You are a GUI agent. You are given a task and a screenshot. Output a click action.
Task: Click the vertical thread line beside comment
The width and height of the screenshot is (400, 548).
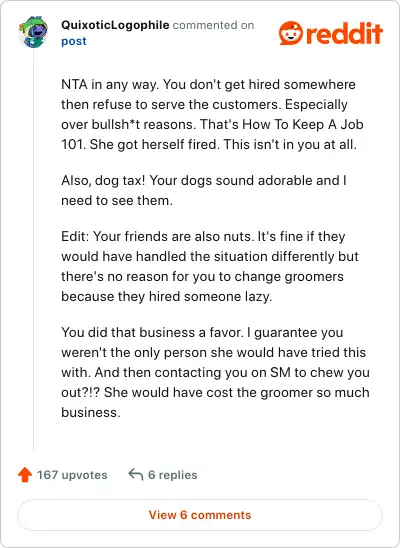[34, 250]
